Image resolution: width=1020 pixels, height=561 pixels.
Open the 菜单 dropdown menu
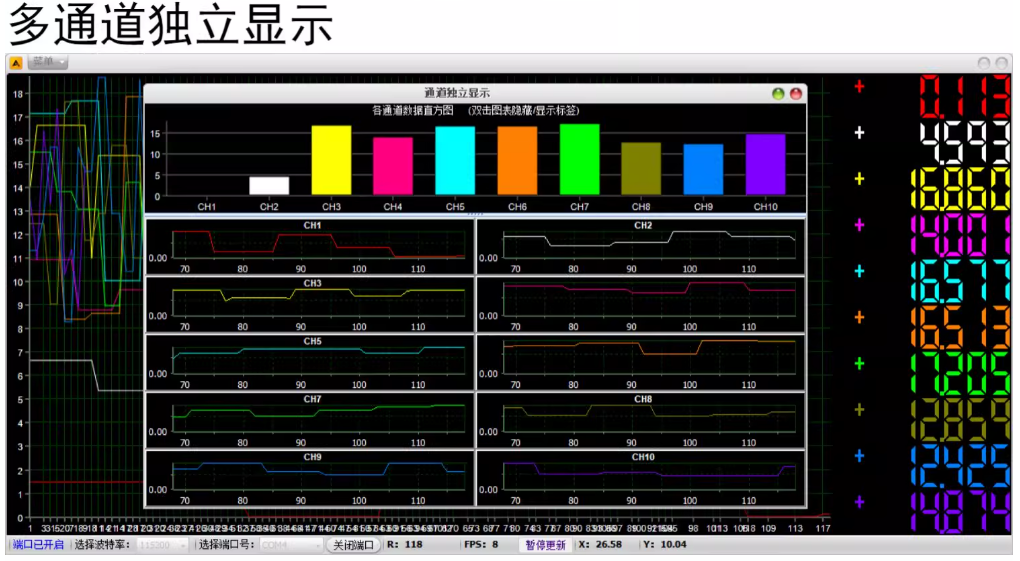(x=48, y=63)
